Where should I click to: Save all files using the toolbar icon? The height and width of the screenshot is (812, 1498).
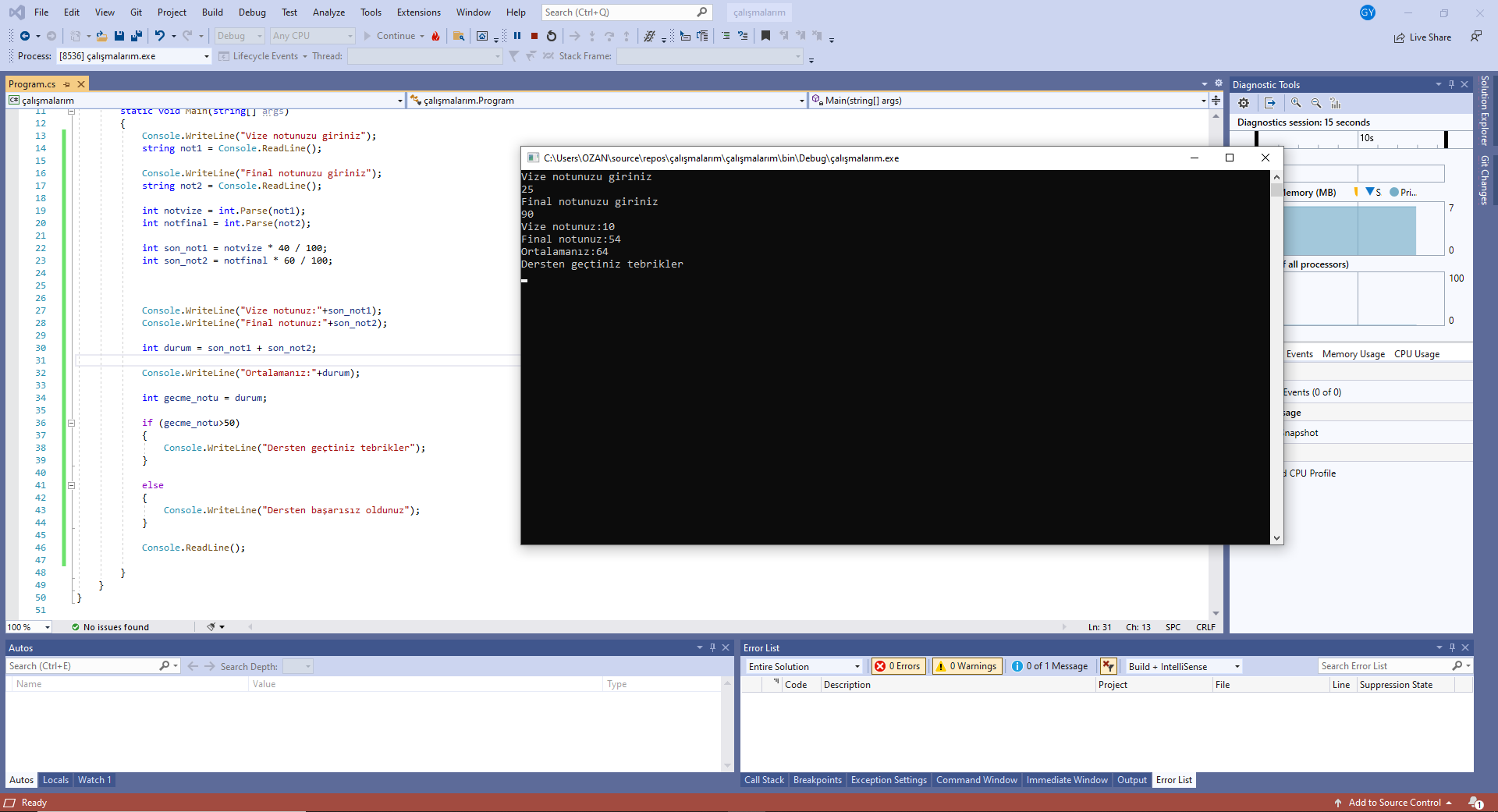tap(136, 36)
